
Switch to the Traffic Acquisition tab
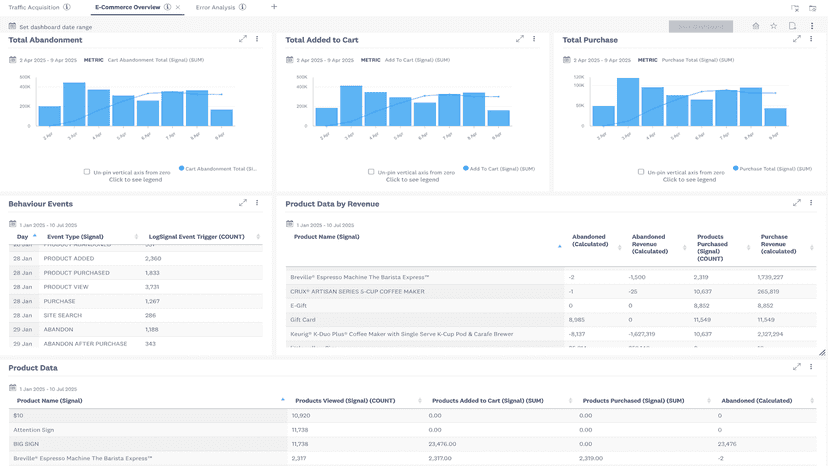(x=34, y=7)
